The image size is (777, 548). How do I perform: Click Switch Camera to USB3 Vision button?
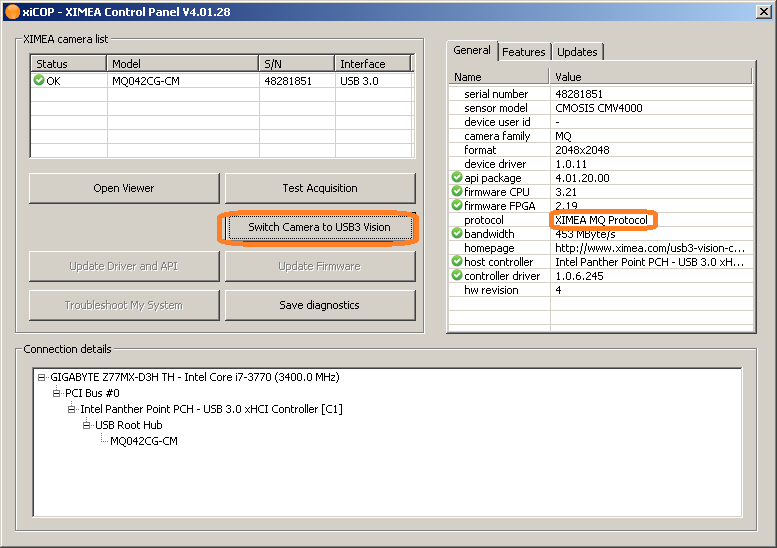(x=320, y=227)
